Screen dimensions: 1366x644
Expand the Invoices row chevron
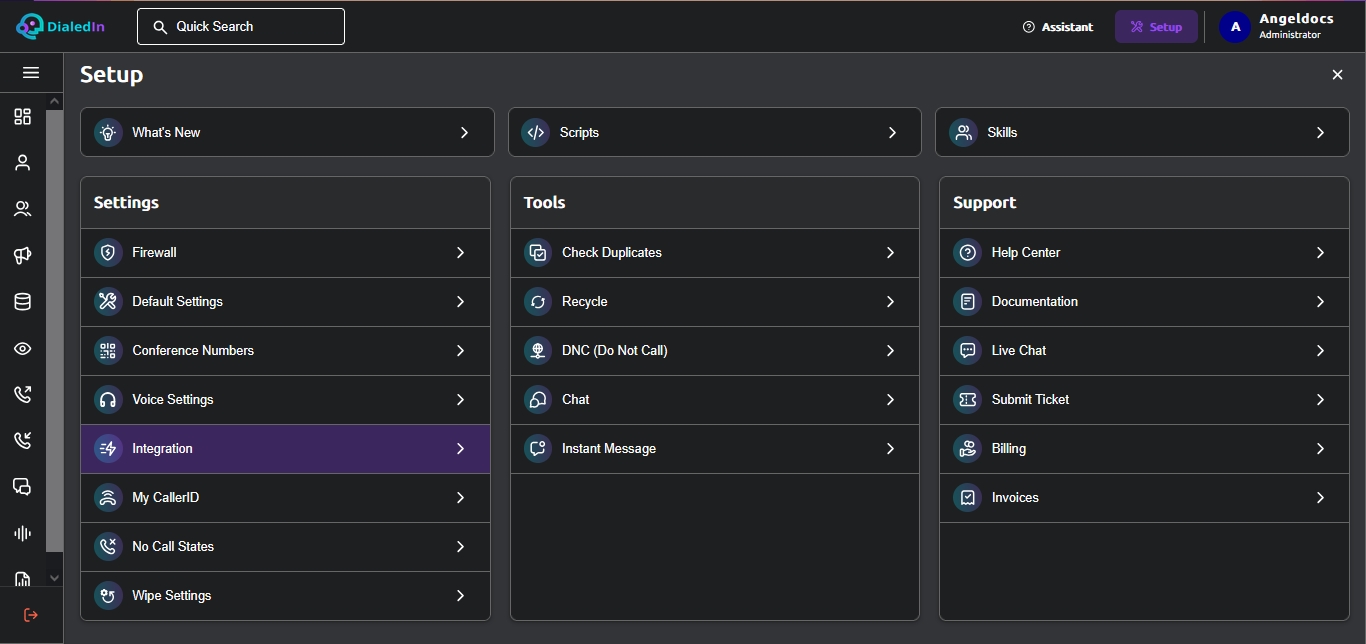(1320, 498)
